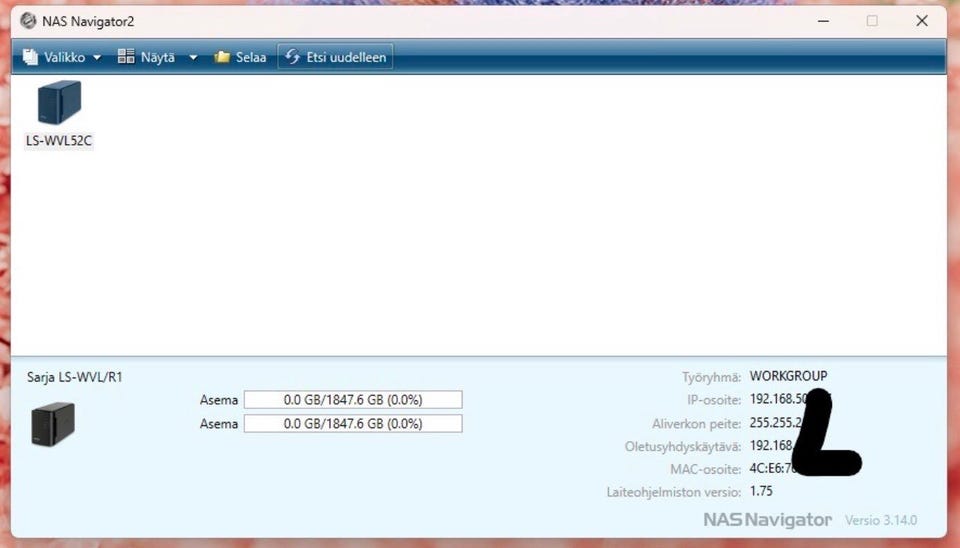
Task: Click the Etsi uudelleen refresh arrows icon
Action: coord(293,57)
